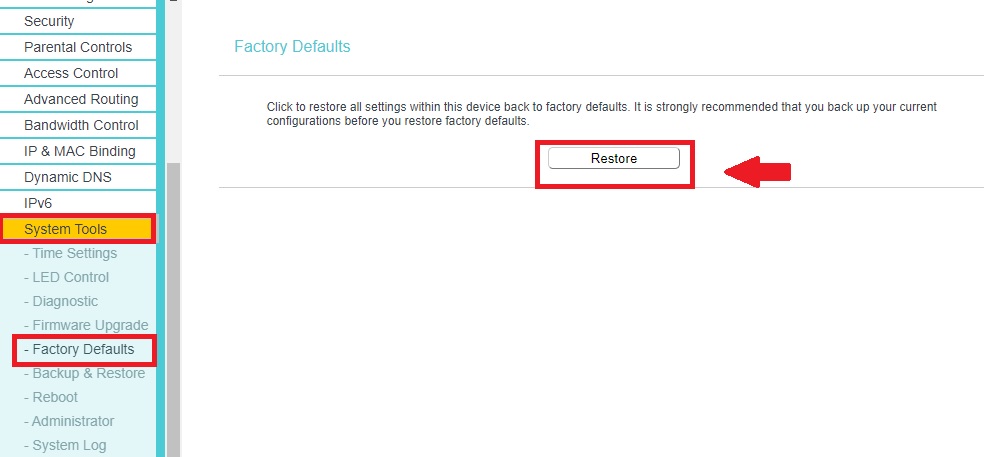
Task: Open IP & MAC Binding
Action: (78, 151)
